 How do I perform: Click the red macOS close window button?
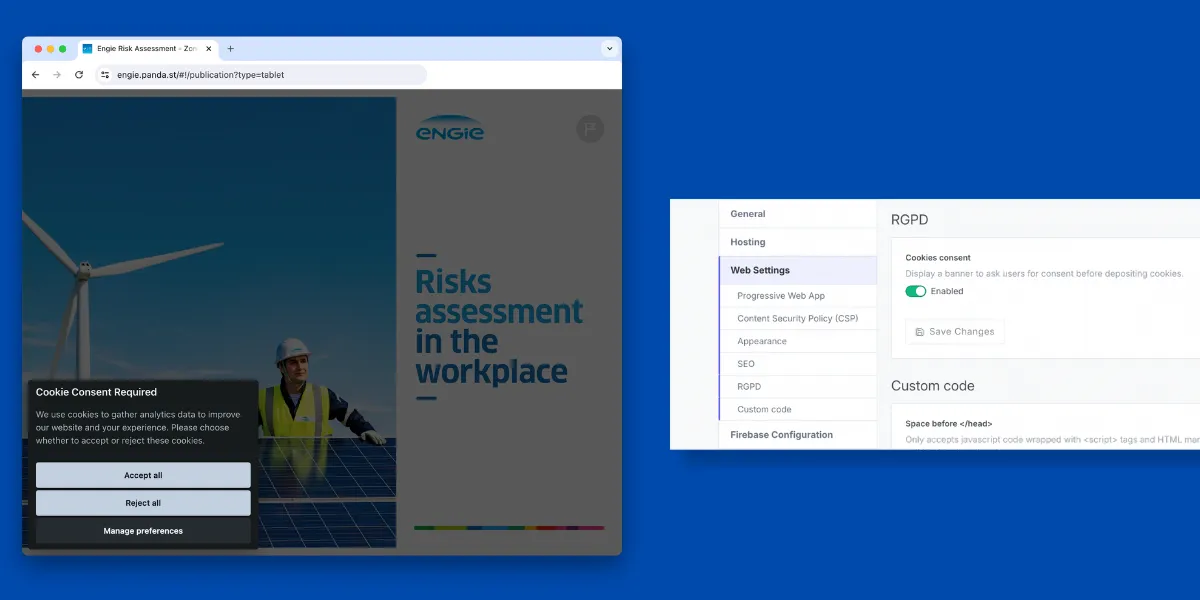point(39,48)
